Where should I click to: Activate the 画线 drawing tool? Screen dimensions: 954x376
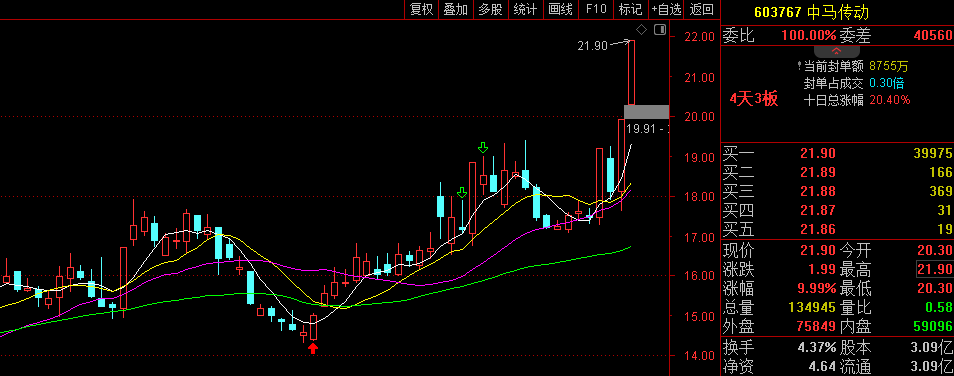tap(560, 9)
